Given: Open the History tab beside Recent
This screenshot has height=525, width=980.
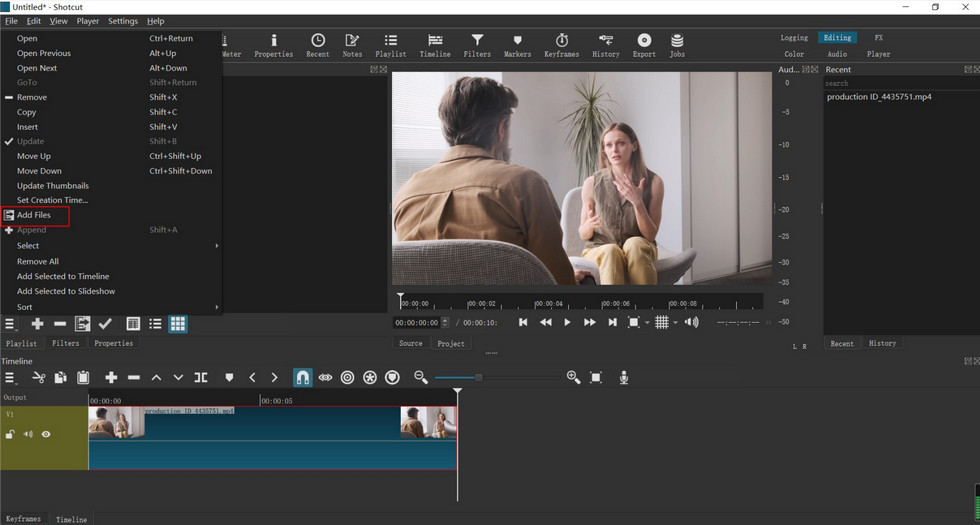Looking at the screenshot, I should (x=882, y=343).
